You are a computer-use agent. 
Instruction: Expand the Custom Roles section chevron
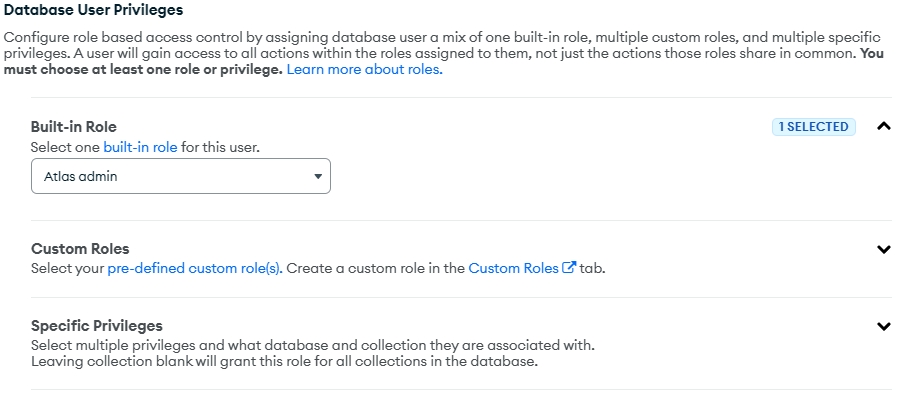(883, 249)
